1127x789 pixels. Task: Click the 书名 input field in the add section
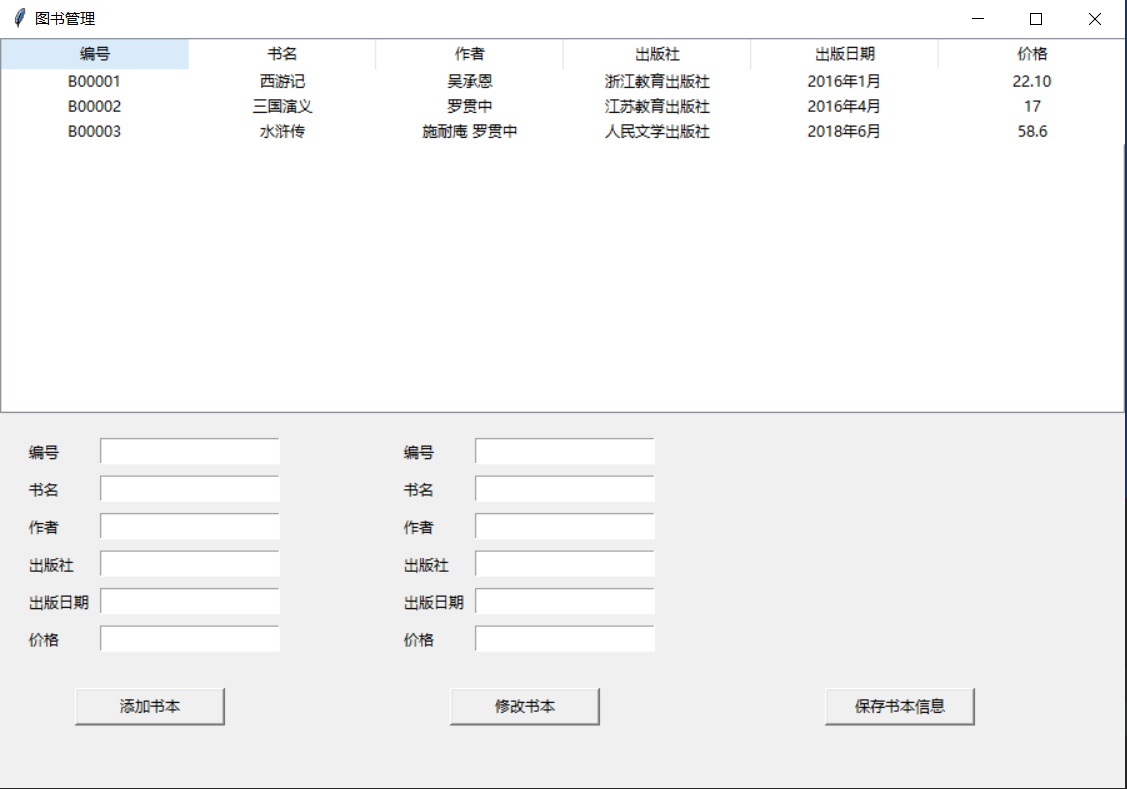189,488
